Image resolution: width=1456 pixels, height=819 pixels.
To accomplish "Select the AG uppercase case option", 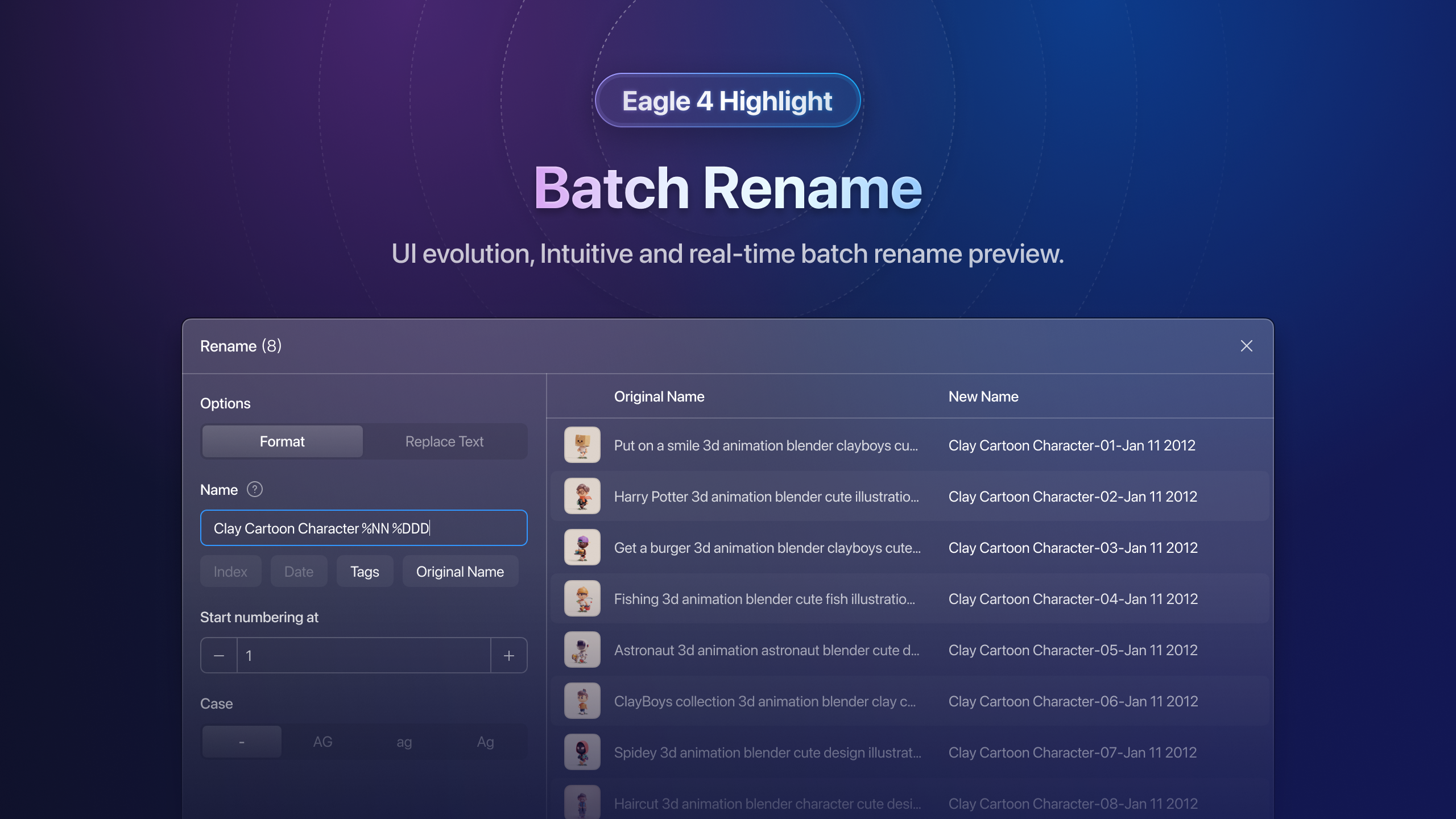I will coord(322,741).
